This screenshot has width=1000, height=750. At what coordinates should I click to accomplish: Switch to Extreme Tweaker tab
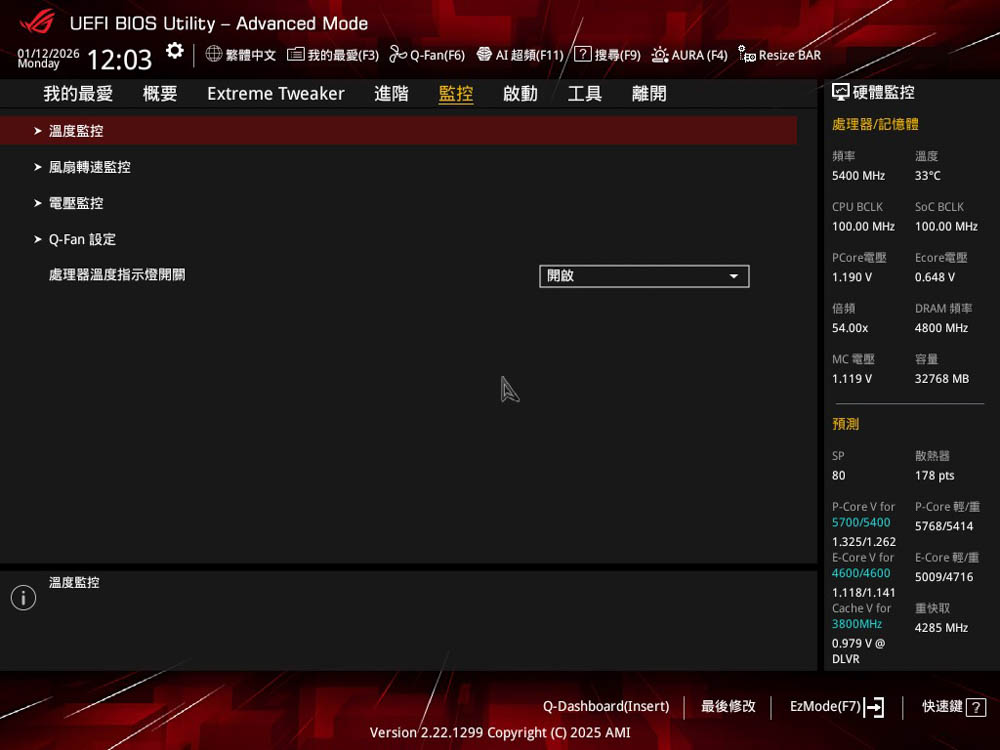tap(275, 93)
